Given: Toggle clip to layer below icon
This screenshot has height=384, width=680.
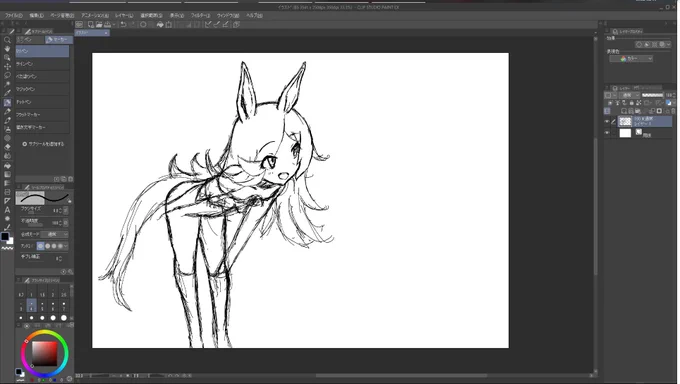Looking at the screenshot, I should point(610,103).
